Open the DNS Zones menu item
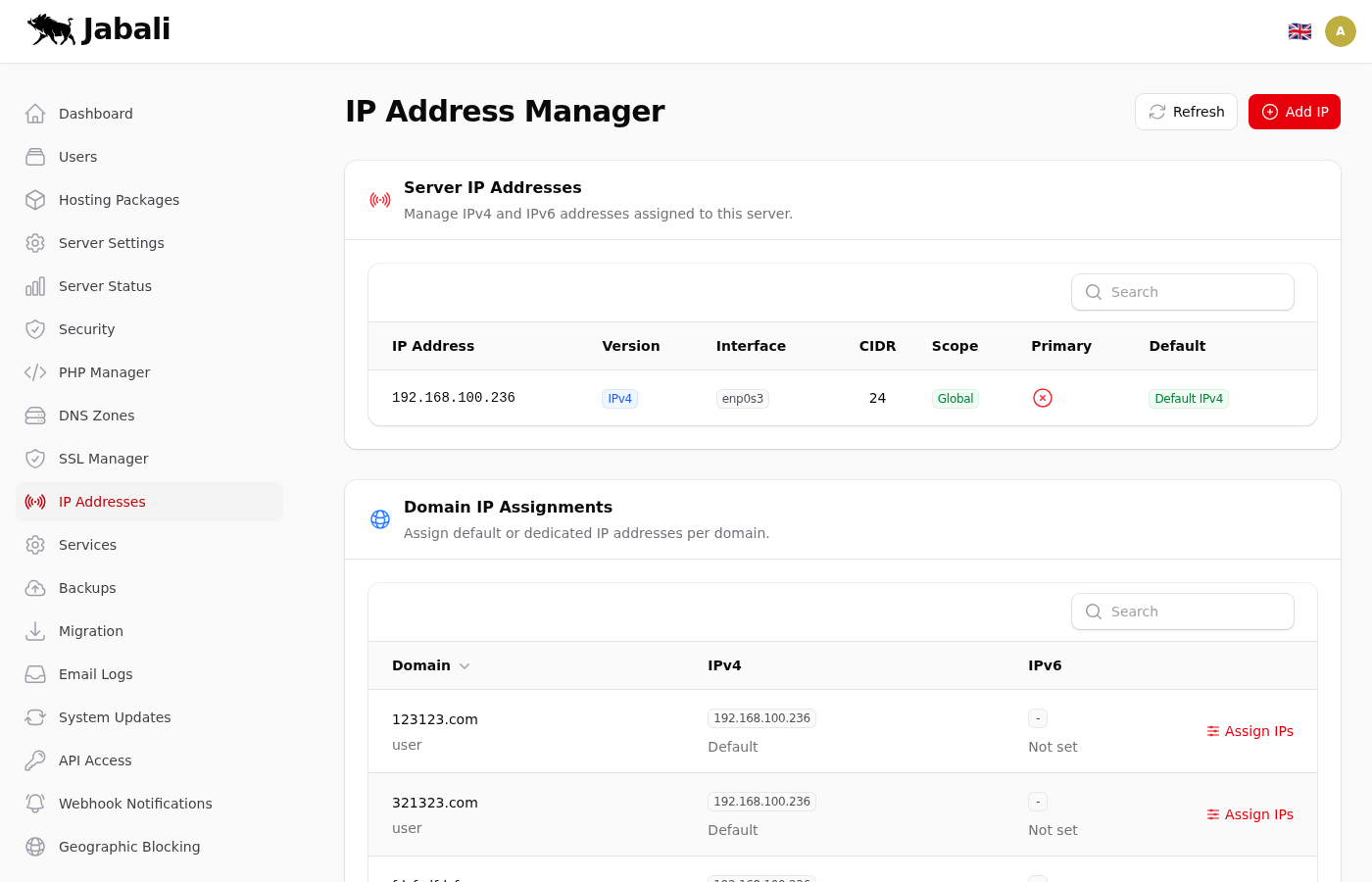The width and height of the screenshot is (1372, 882). point(96,416)
